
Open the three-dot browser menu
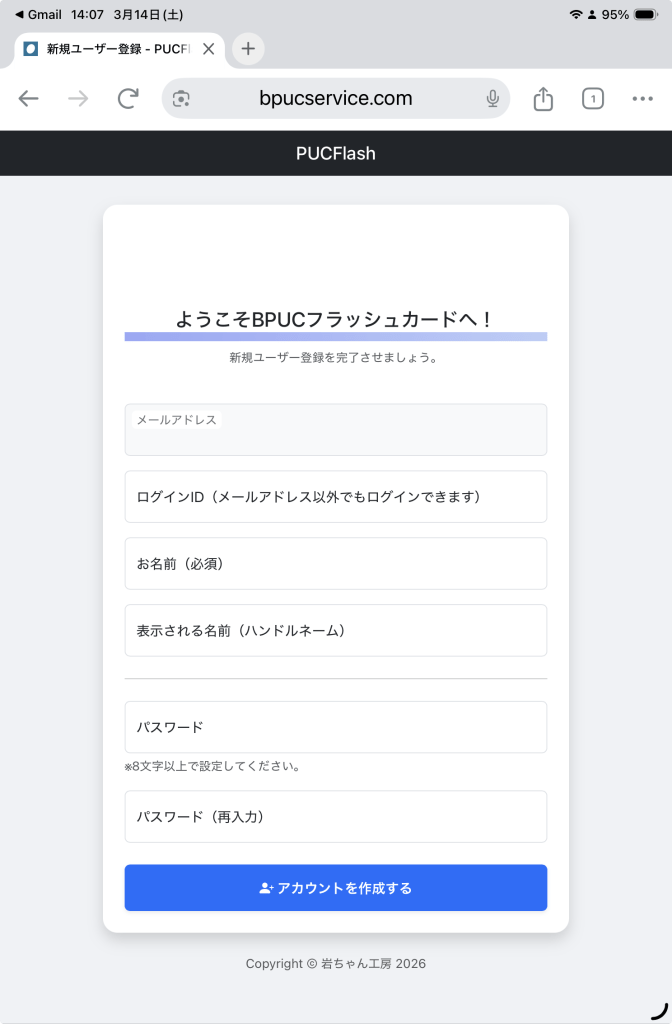point(642,98)
